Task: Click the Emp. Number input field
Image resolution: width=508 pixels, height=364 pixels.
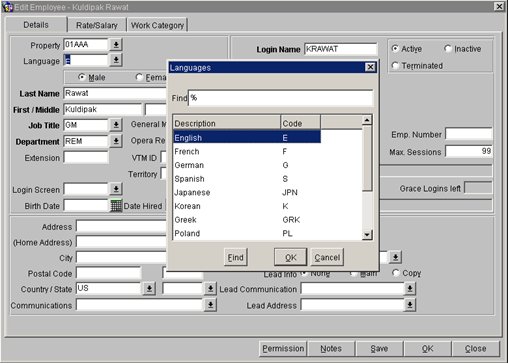Action: pyautogui.click(x=469, y=134)
